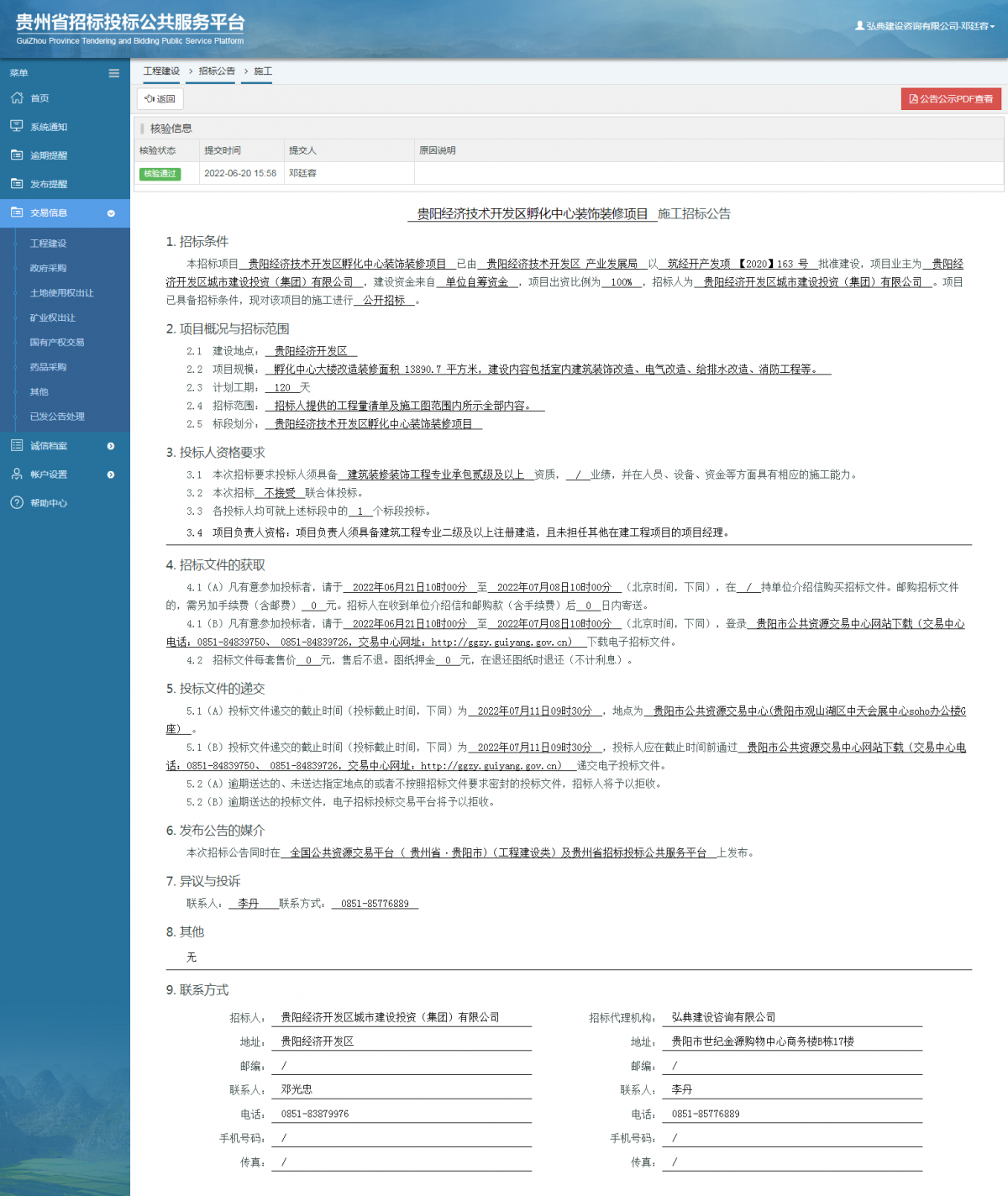
Task: Open 系统通知 via the monitor icon
Action: click(x=17, y=127)
